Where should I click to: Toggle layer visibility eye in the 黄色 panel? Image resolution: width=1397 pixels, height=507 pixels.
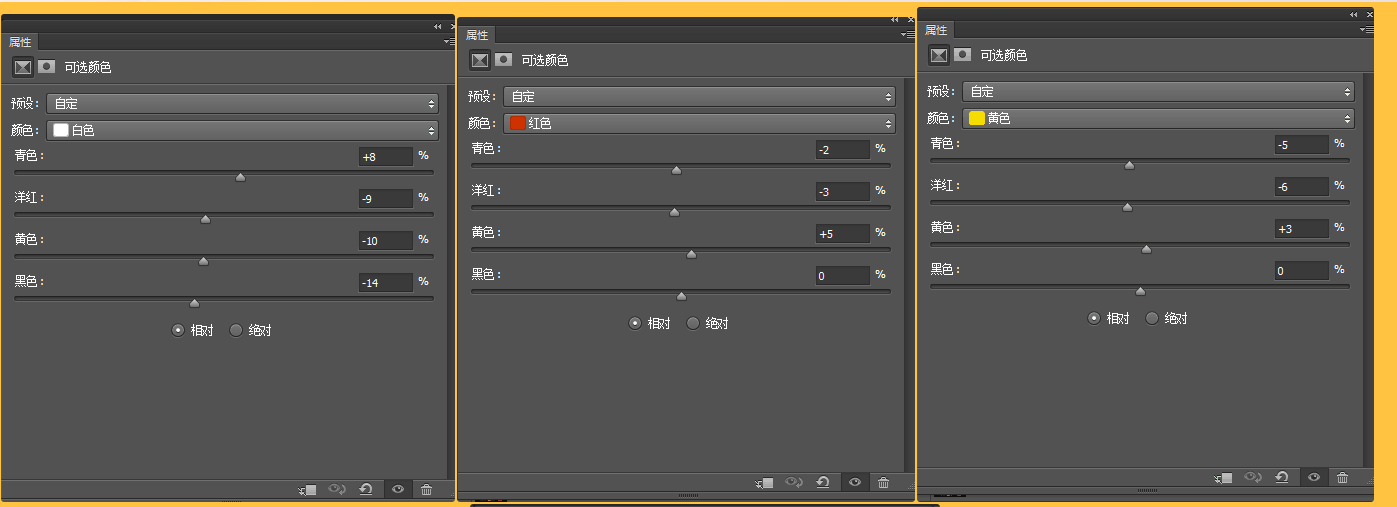[x=1314, y=478]
